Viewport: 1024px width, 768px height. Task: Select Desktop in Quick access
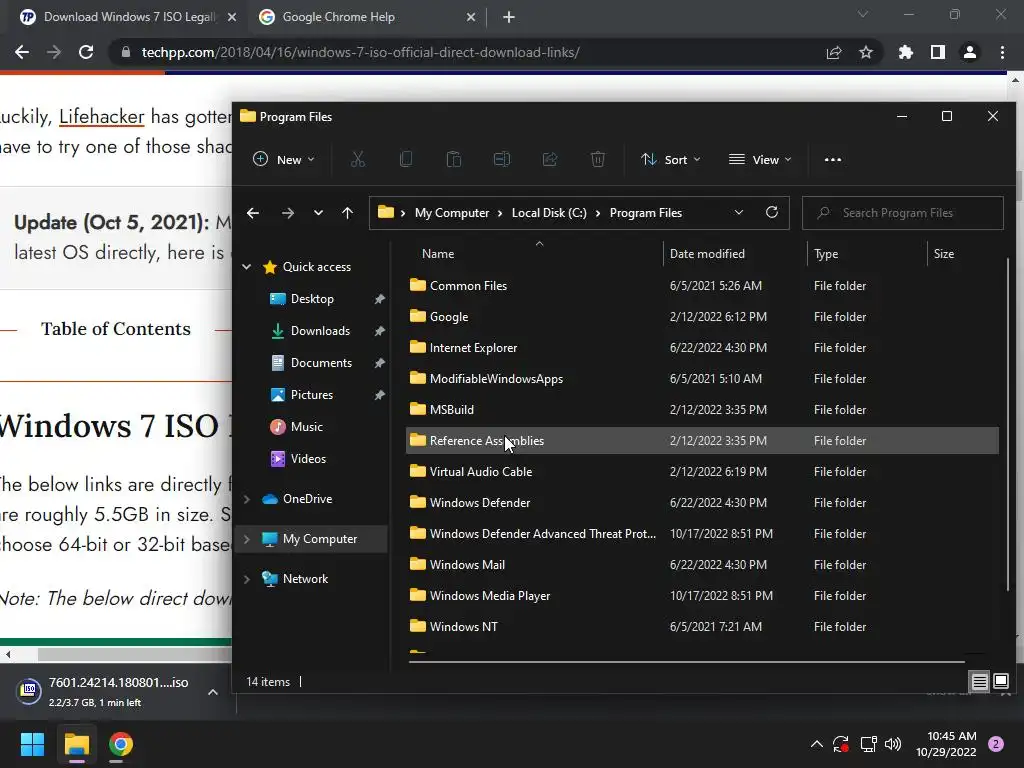click(312, 298)
